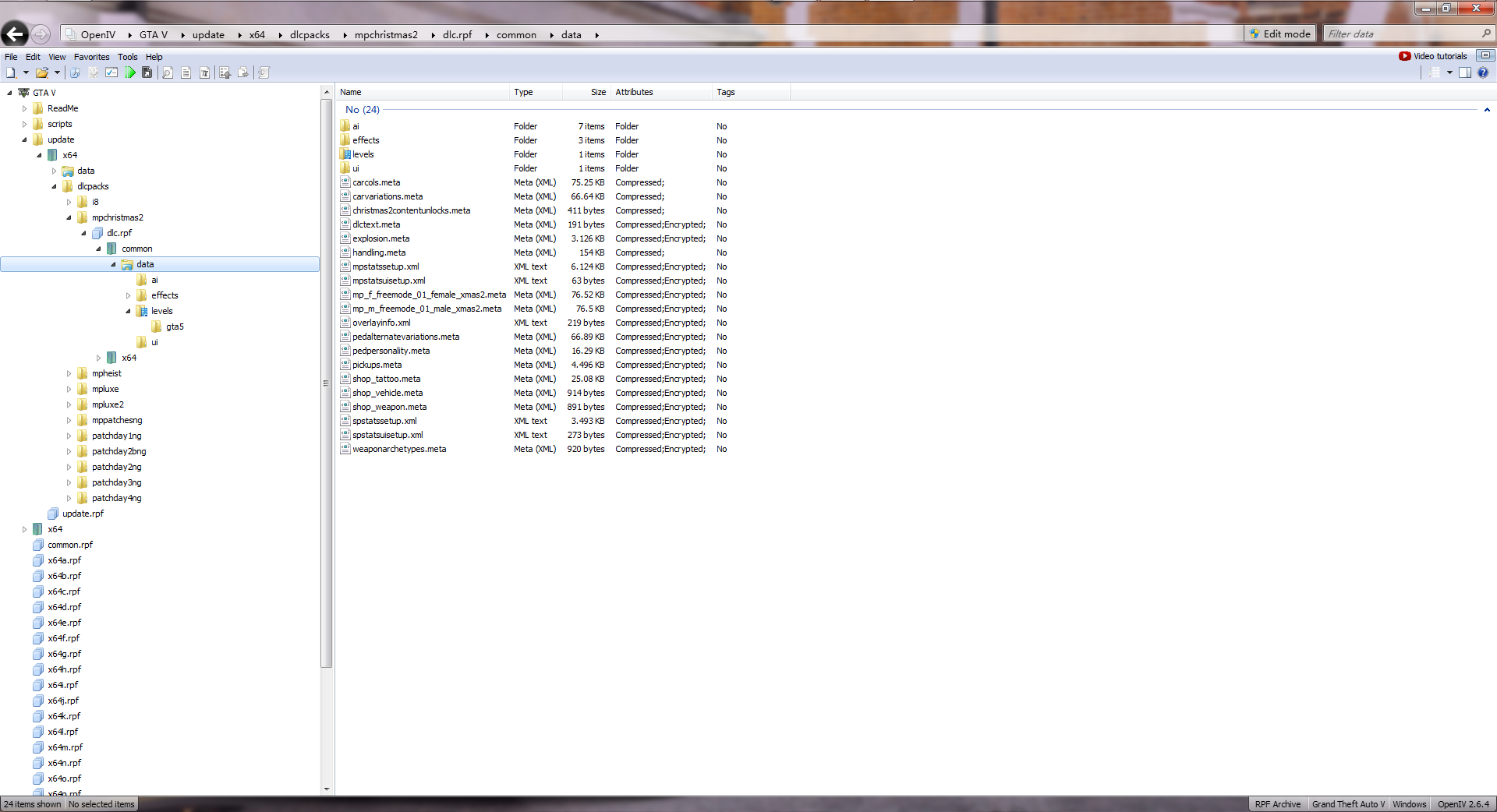Go back using the black back arrow
1497x812 pixels.
(14, 34)
